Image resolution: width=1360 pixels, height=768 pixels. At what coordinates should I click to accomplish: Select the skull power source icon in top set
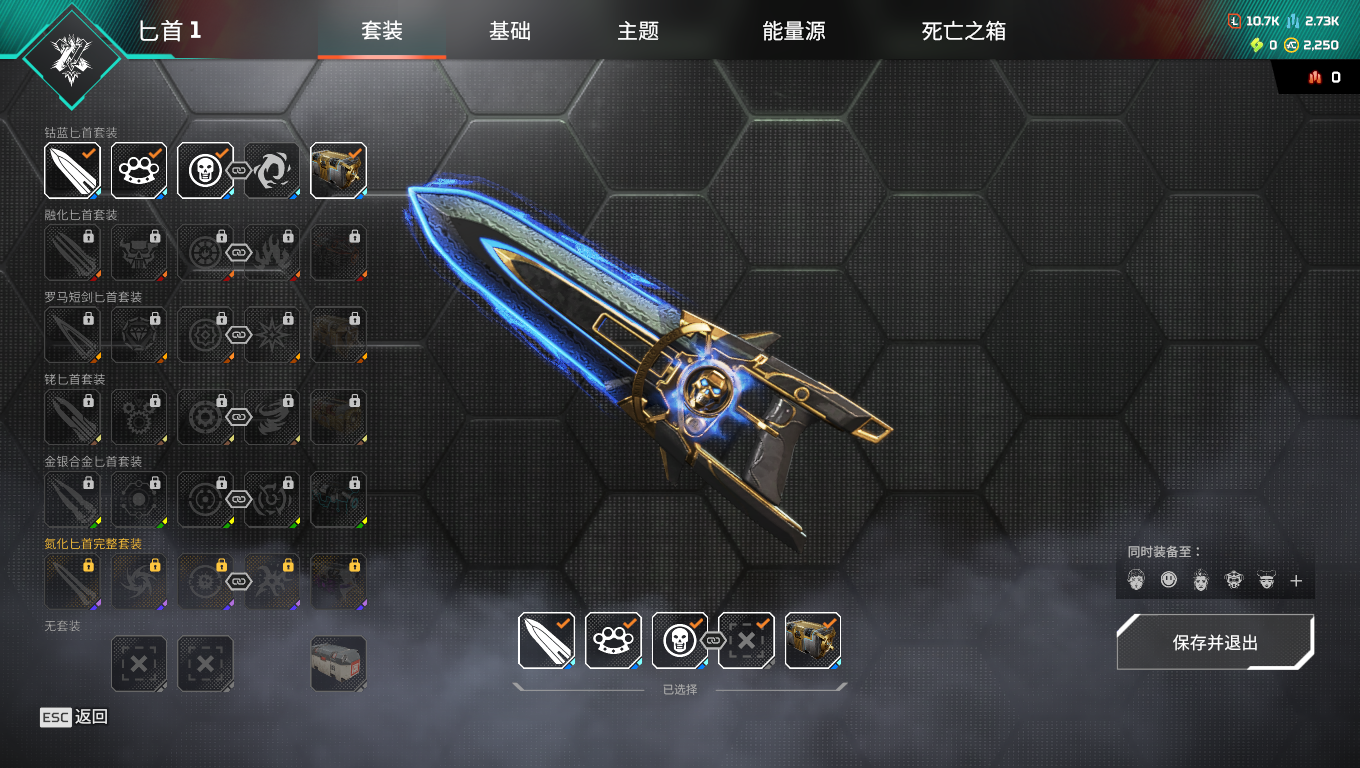[205, 170]
